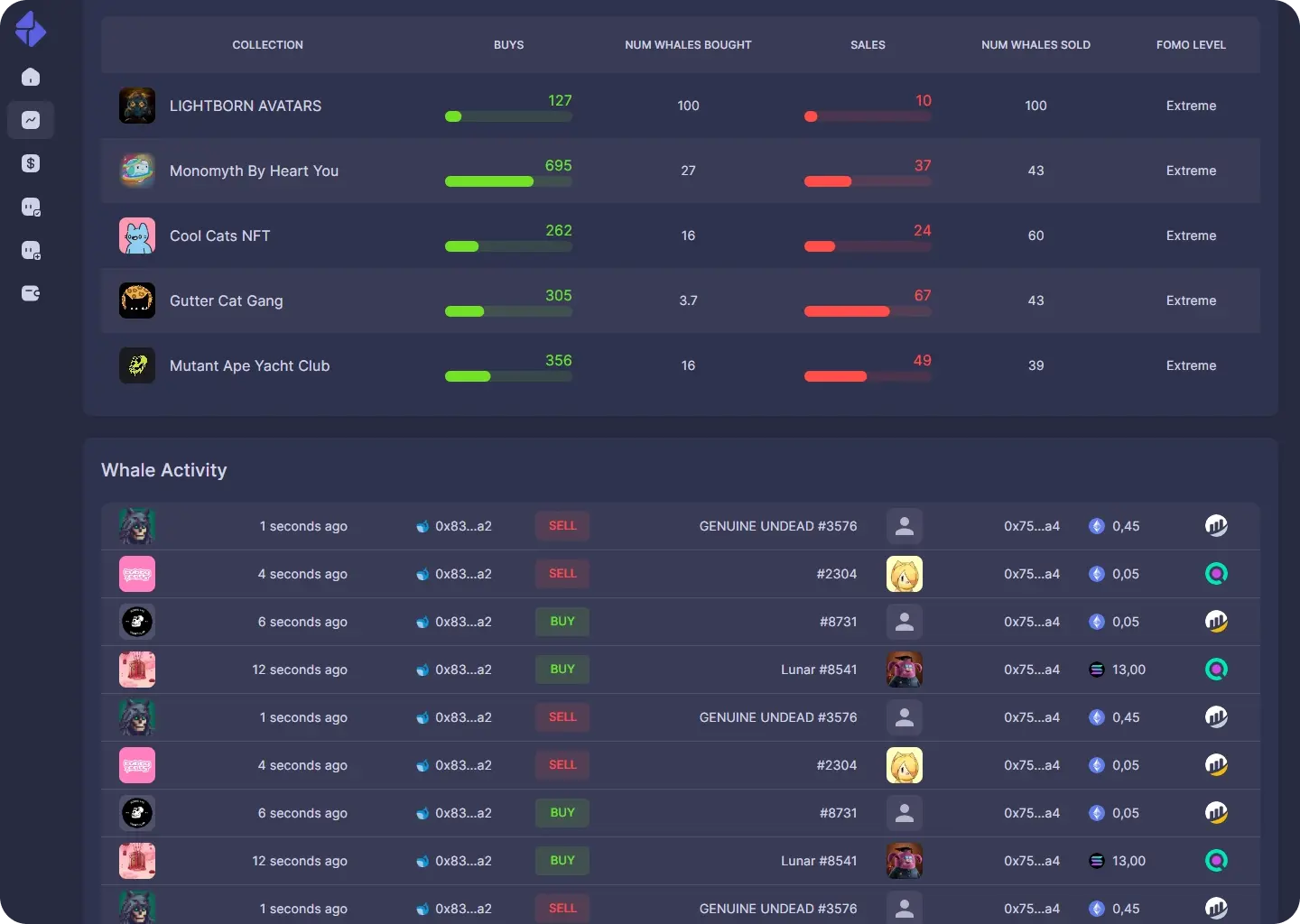Click the BUY badge in the upper #8731 row
The height and width of the screenshot is (924, 1300).
pos(562,622)
